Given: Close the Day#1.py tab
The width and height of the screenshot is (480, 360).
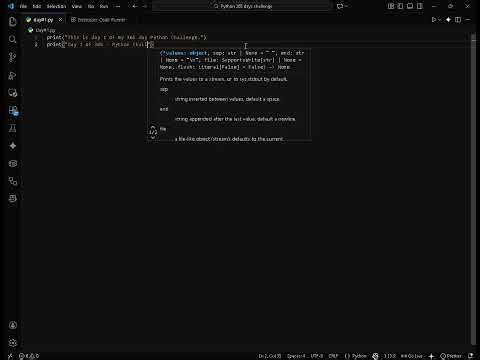Looking at the screenshot, I should (60, 20).
